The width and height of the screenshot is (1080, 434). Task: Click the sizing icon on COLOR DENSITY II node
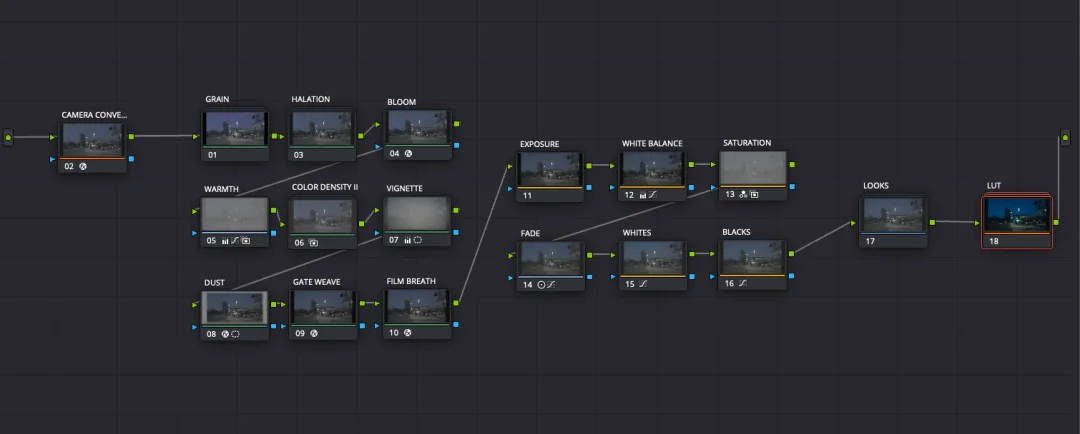coord(313,242)
